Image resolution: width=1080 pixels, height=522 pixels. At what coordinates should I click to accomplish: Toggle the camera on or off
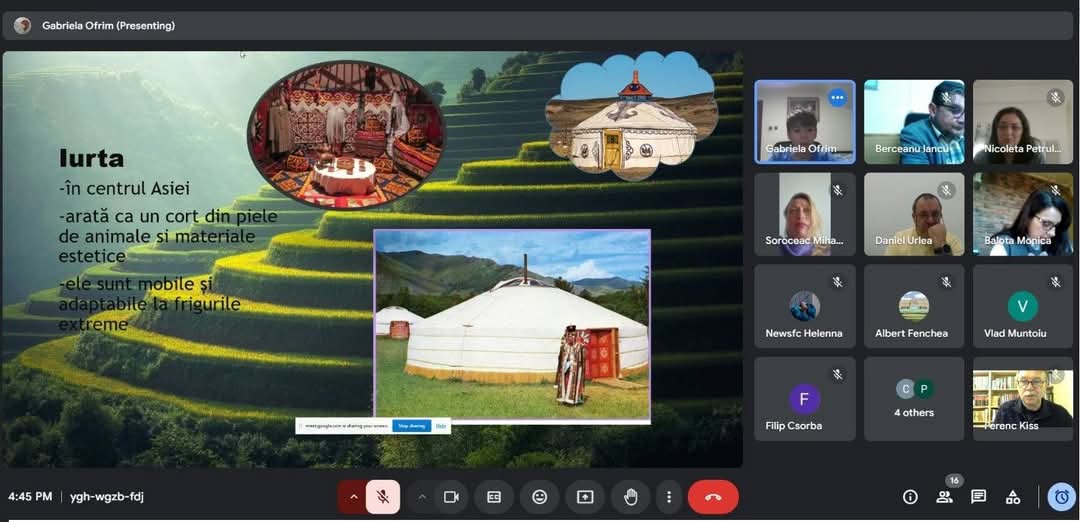pos(451,497)
